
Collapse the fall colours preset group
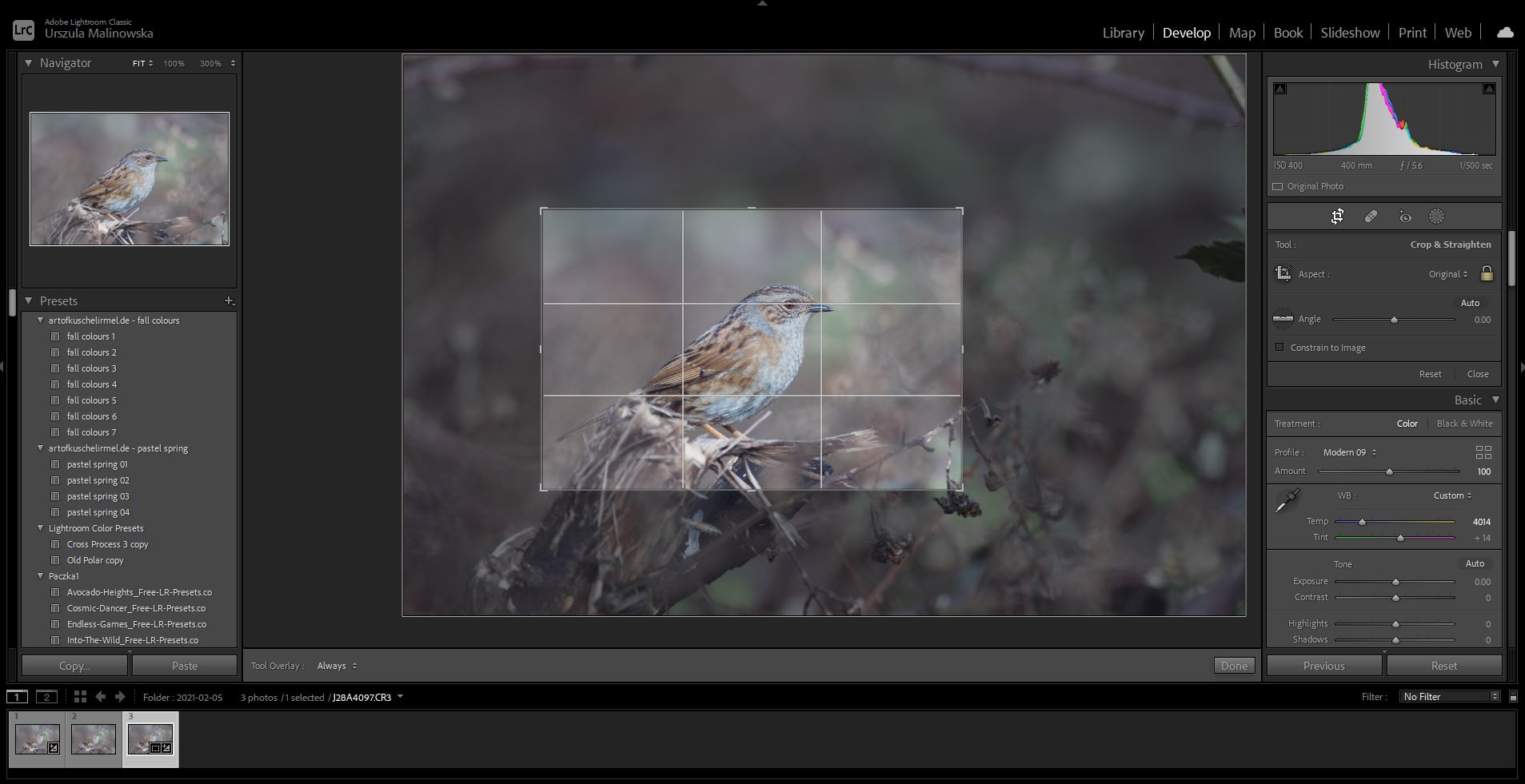point(40,320)
